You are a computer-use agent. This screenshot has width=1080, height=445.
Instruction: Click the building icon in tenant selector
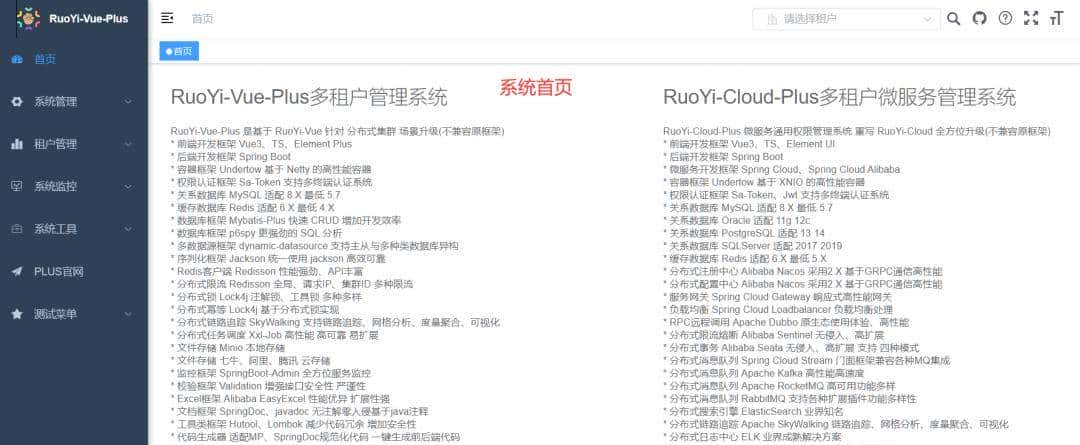(x=772, y=19)
